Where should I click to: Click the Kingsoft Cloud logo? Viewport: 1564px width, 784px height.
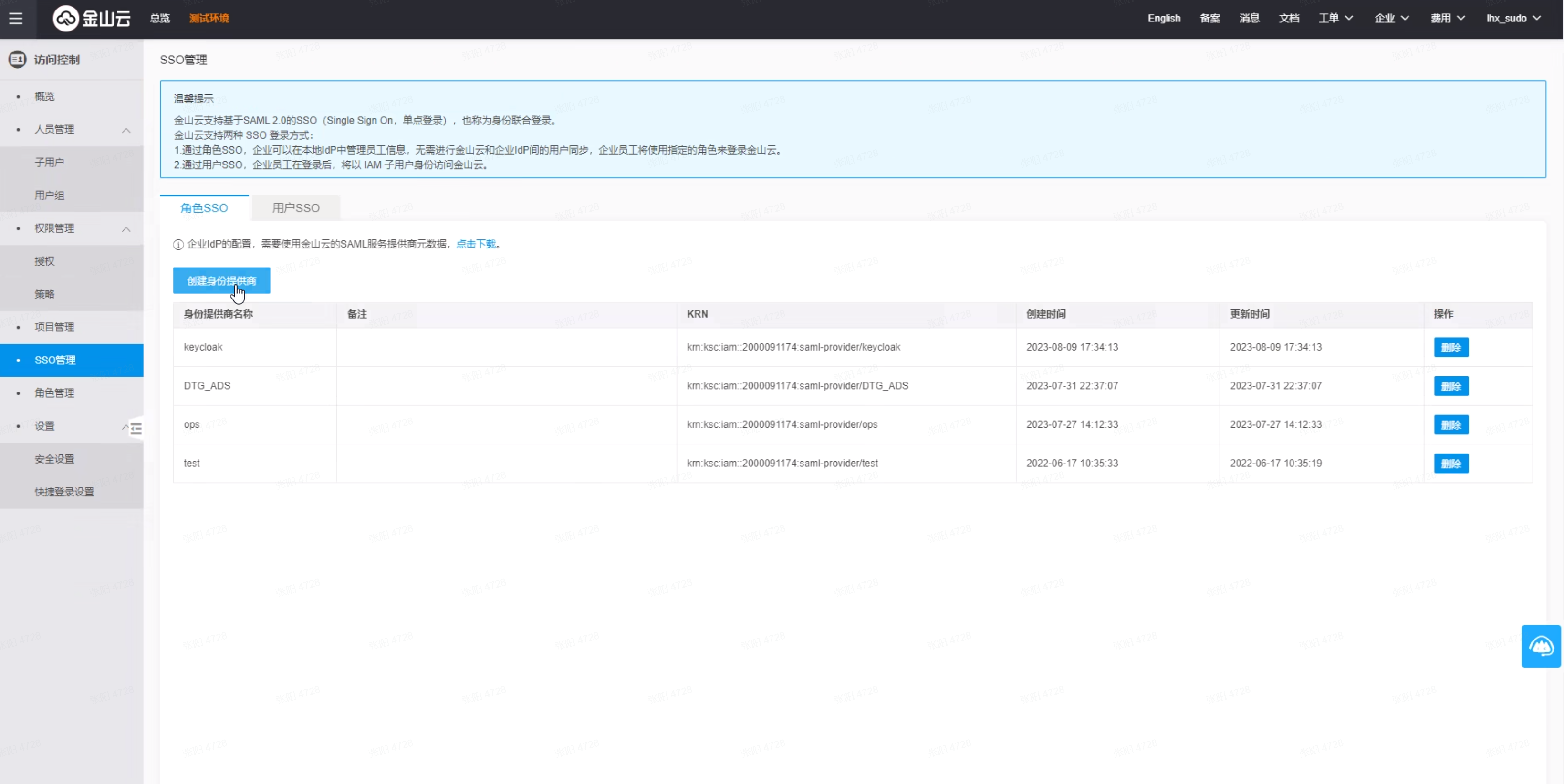click(x=92, y=18)
